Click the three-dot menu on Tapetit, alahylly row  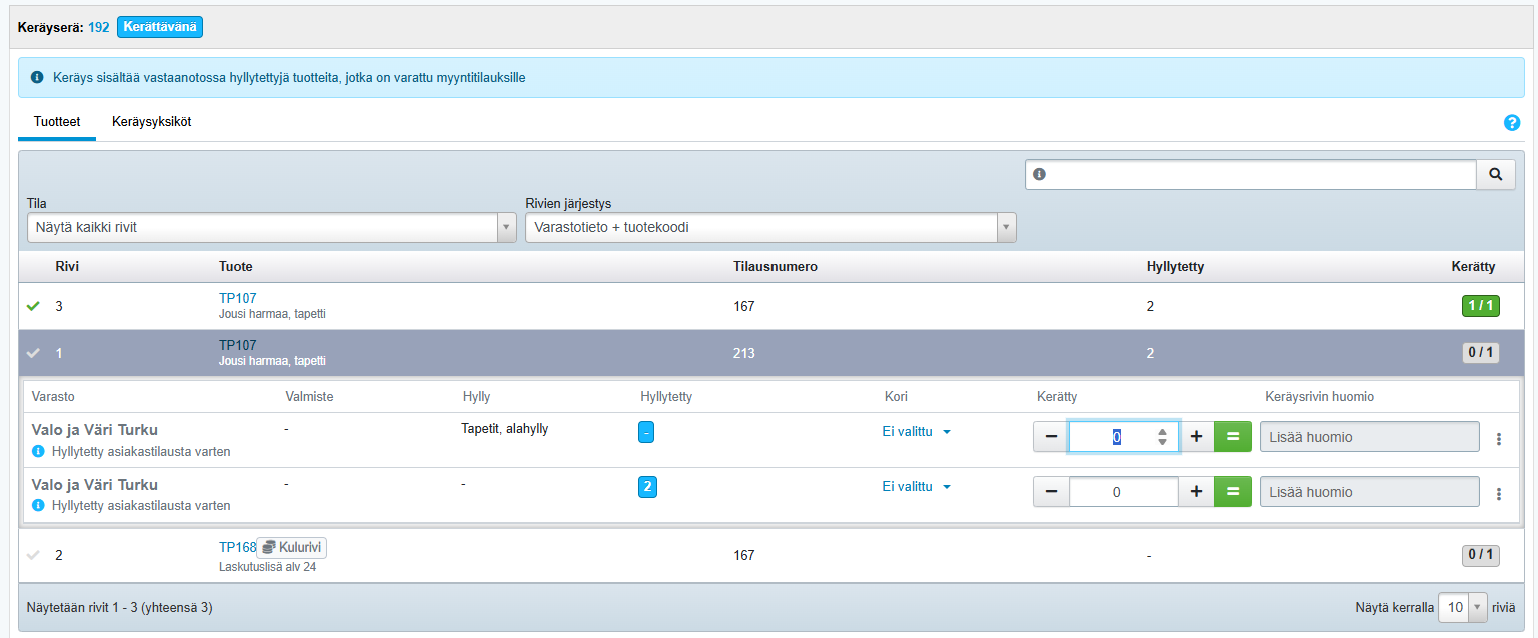[1498, 438]
